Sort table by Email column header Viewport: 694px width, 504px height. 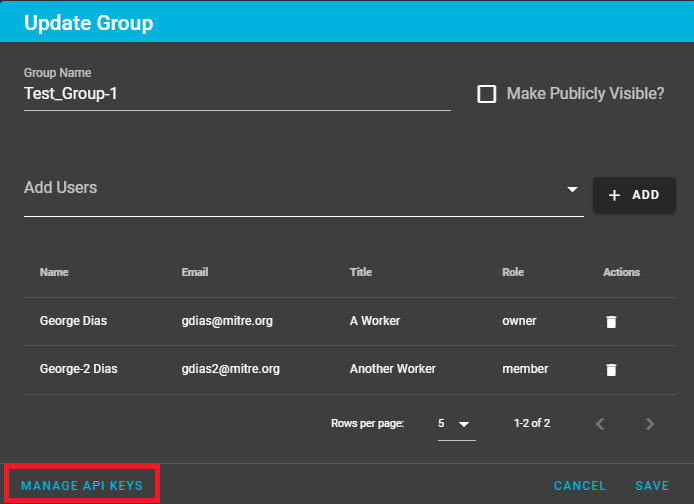(195, 272)
